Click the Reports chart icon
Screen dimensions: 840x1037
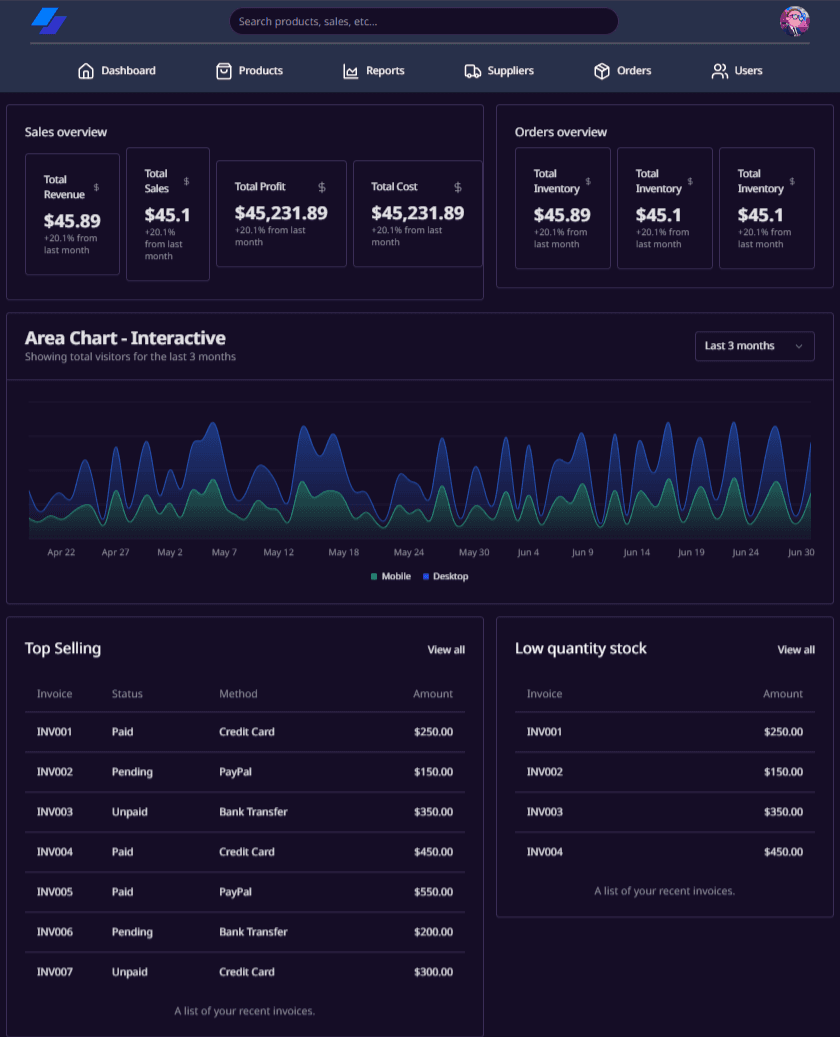(x=351, y=71)
